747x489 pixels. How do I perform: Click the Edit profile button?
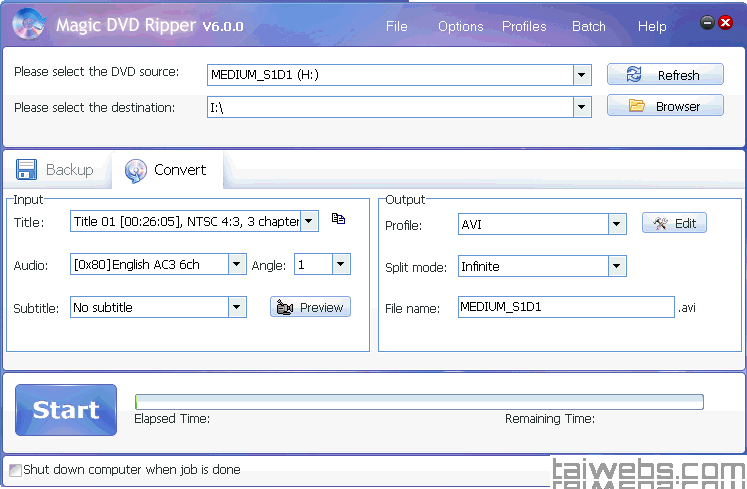(x=674, y=223)
